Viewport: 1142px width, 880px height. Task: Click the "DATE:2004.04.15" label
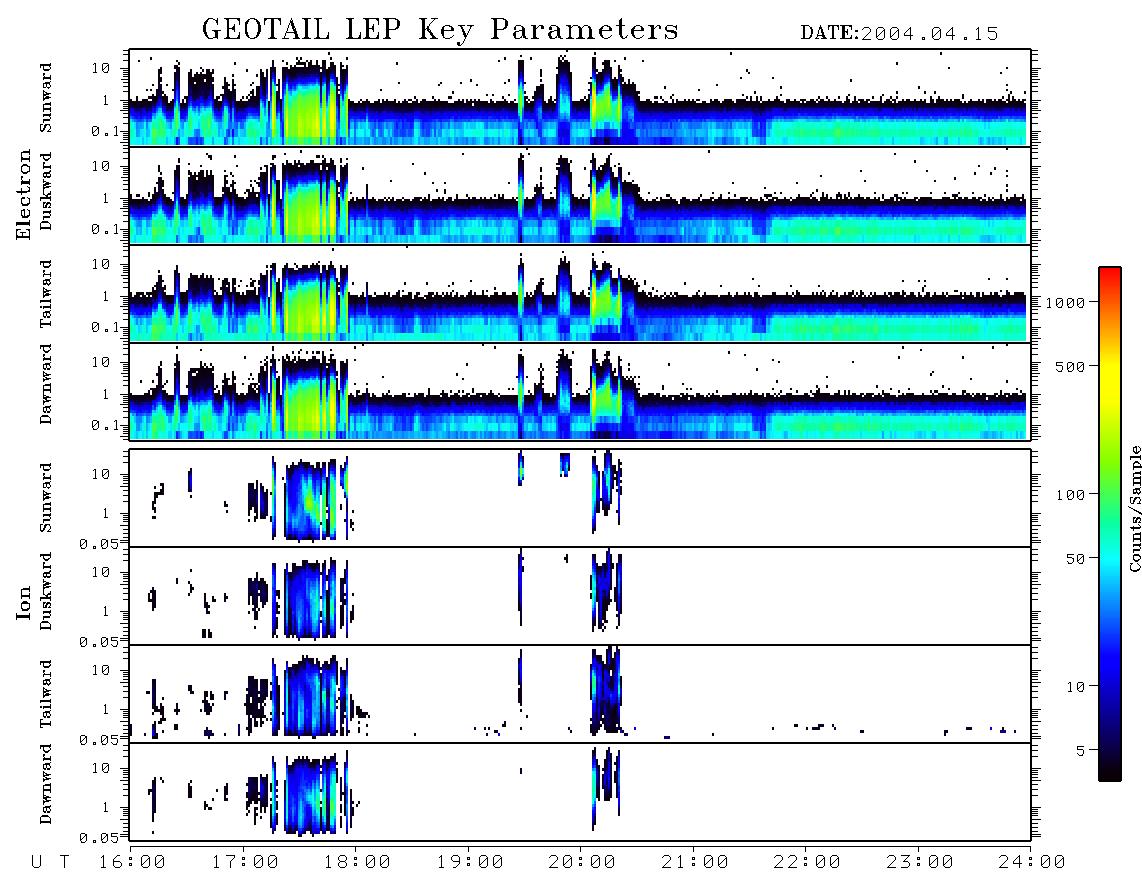899,34
